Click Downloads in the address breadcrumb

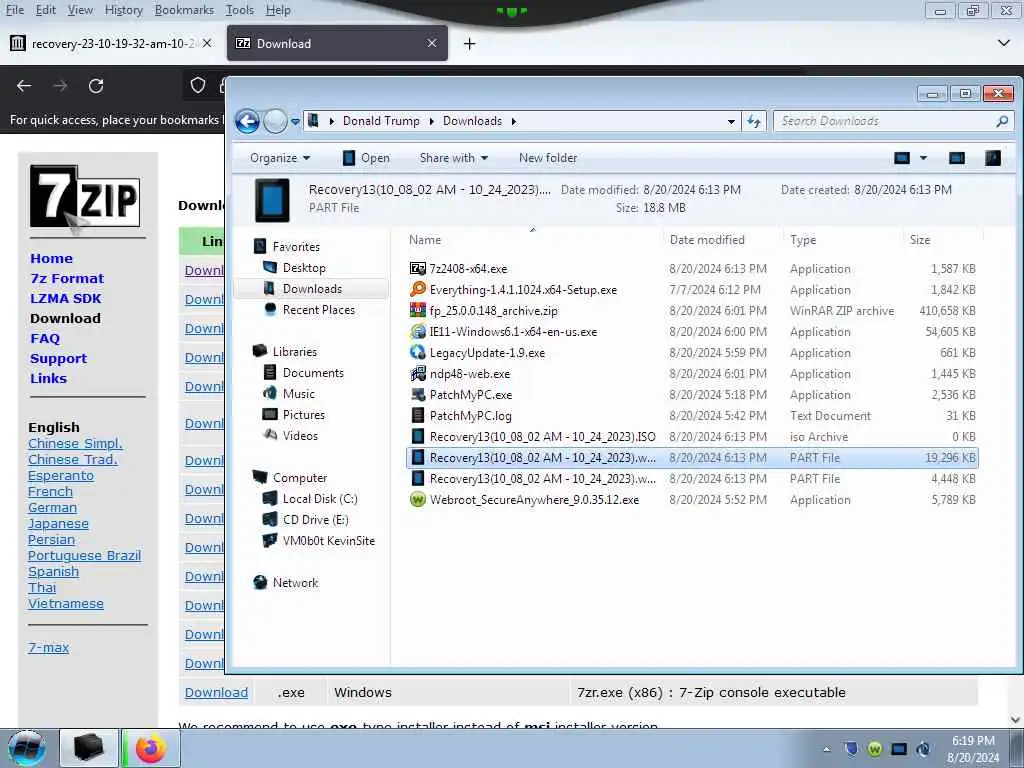472,121
